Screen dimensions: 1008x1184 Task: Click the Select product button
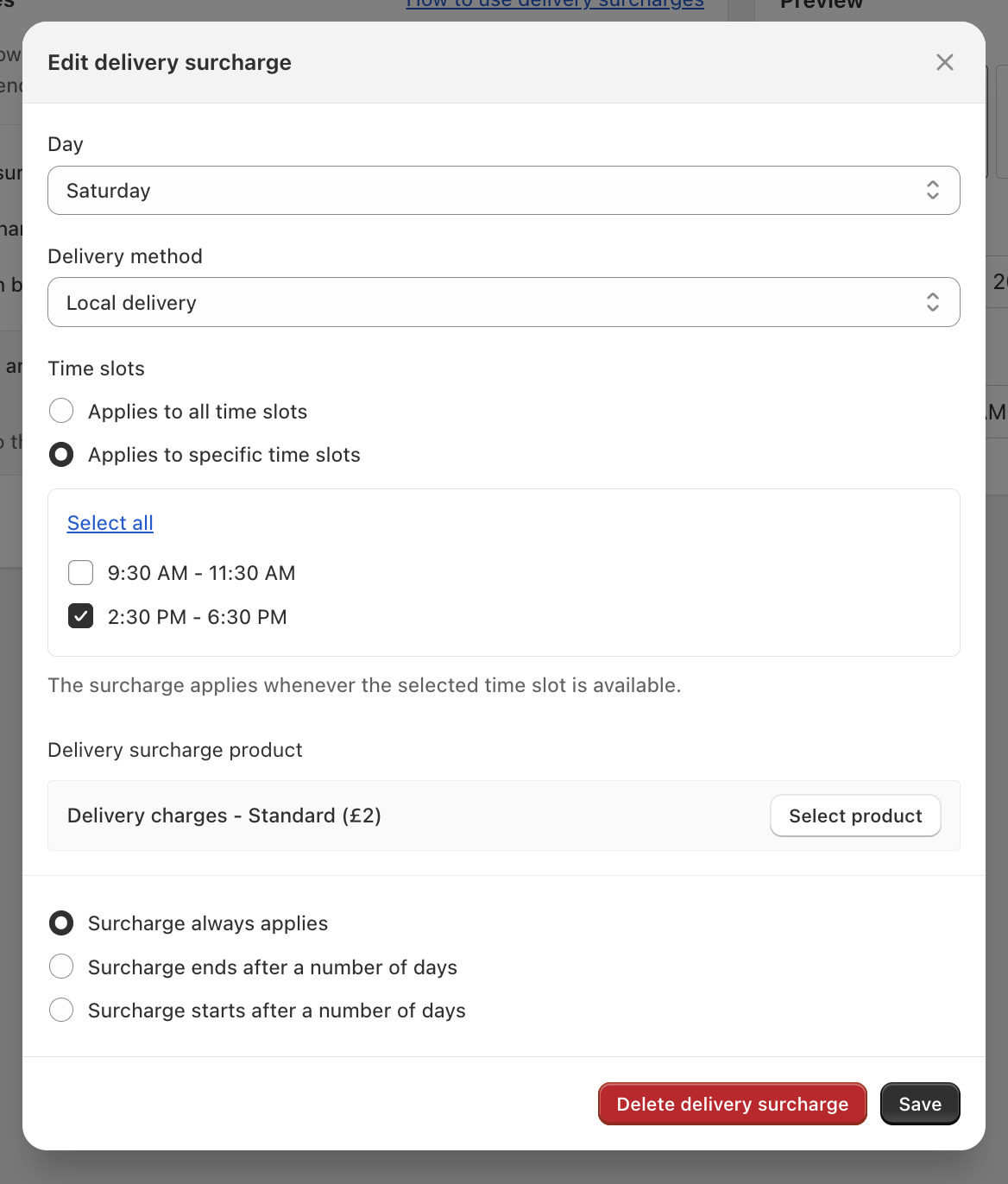(x=855, y=816)
